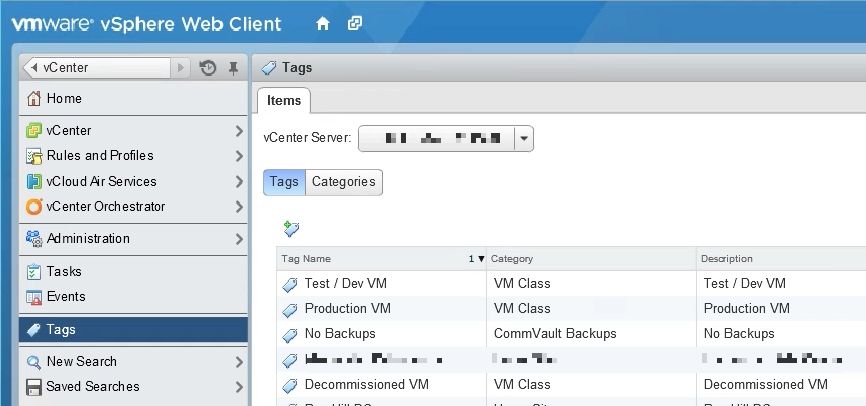Select the Items tab

pos(284,101)
